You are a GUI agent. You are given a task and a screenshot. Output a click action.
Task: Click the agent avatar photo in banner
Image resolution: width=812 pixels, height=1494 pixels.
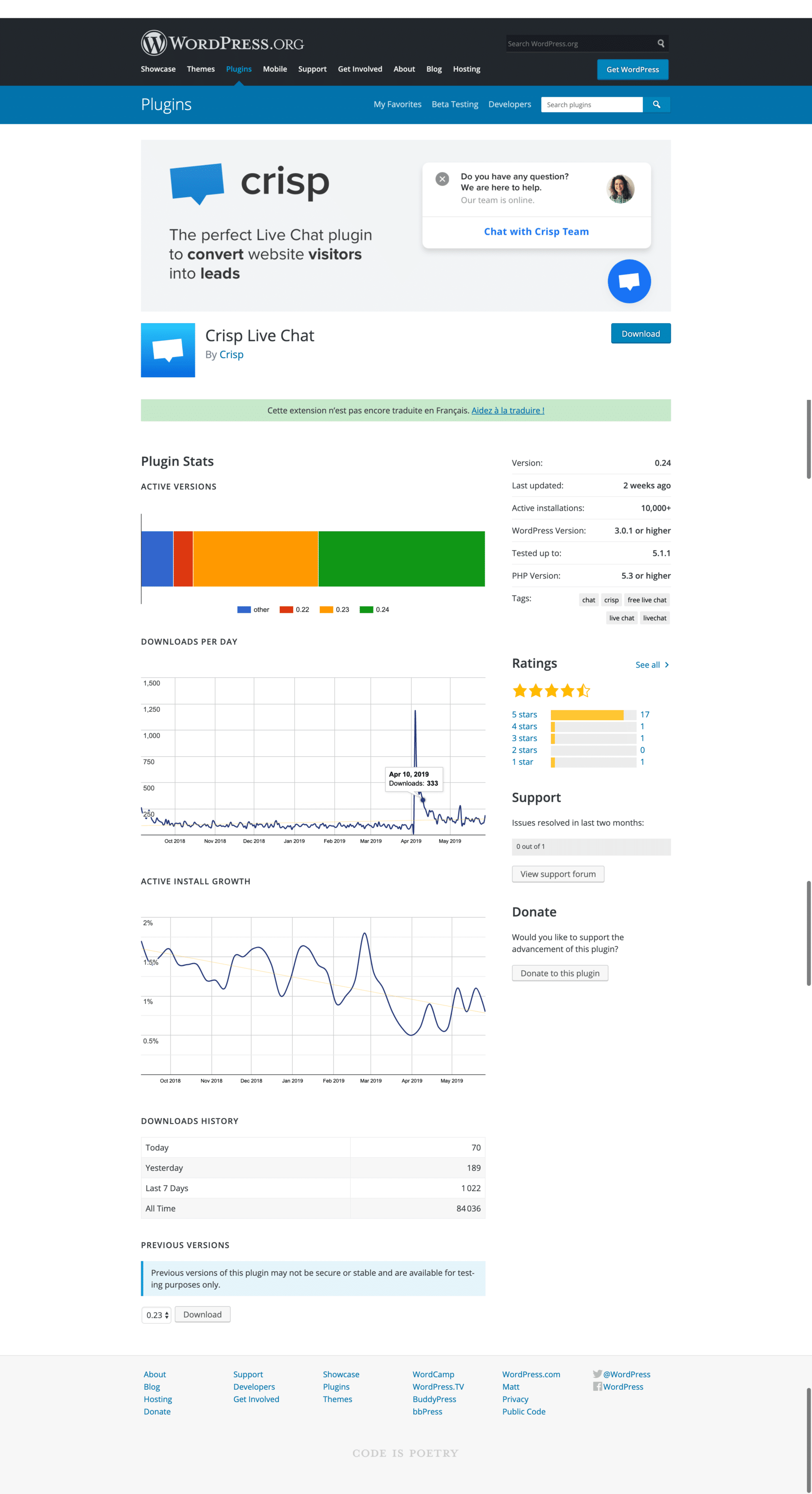[x=620, y=189]
